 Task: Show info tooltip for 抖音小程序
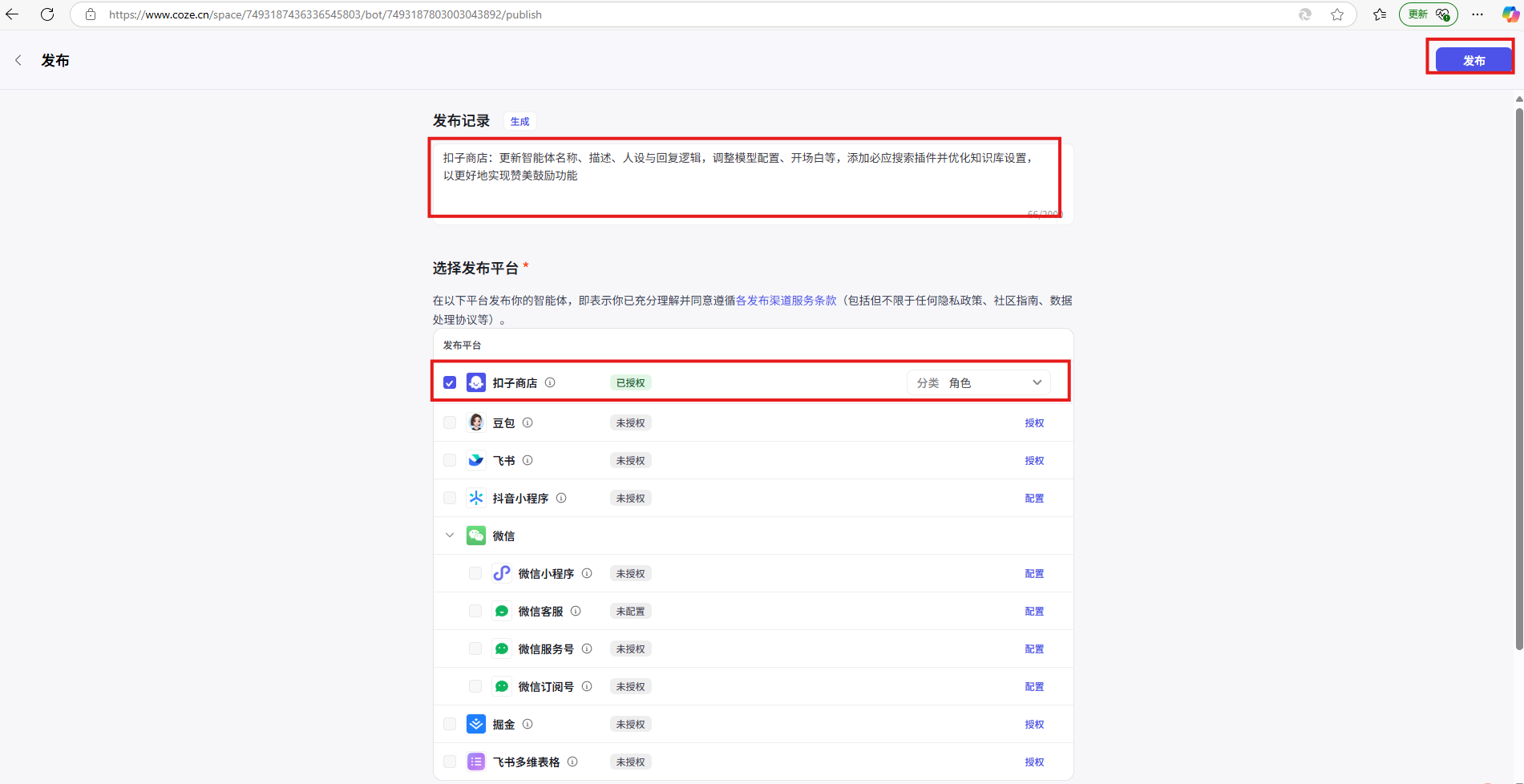561,498
